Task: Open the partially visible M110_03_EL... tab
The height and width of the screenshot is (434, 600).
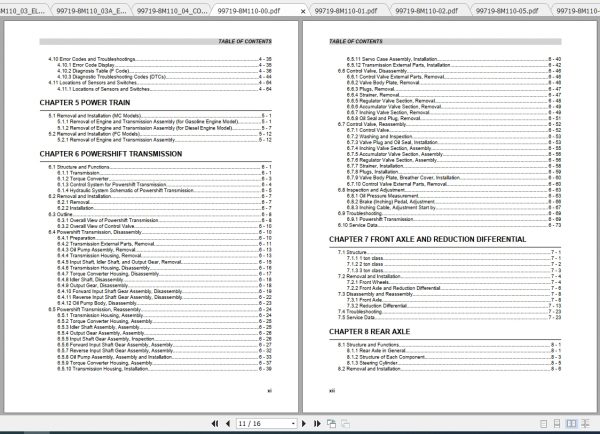Action: coord(22,11)
